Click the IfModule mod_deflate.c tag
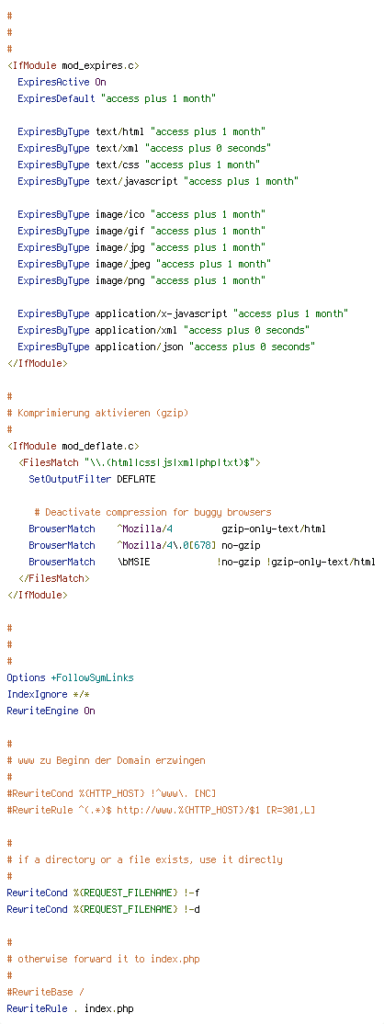Image resolution: width=384 pixels, height=1024 pixels. click(x=72, y=447)
